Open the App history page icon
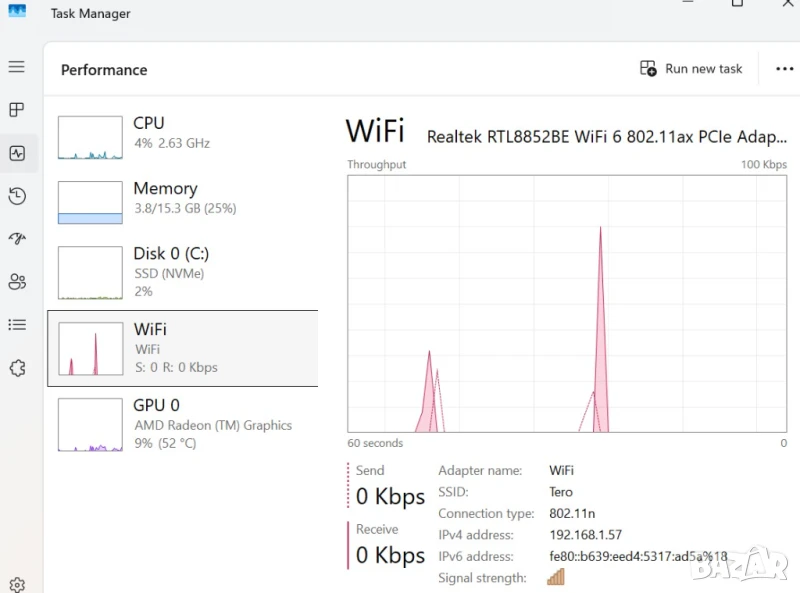This screenshot has height=593, width=800. pyautogui.click(x=17, y=196)
